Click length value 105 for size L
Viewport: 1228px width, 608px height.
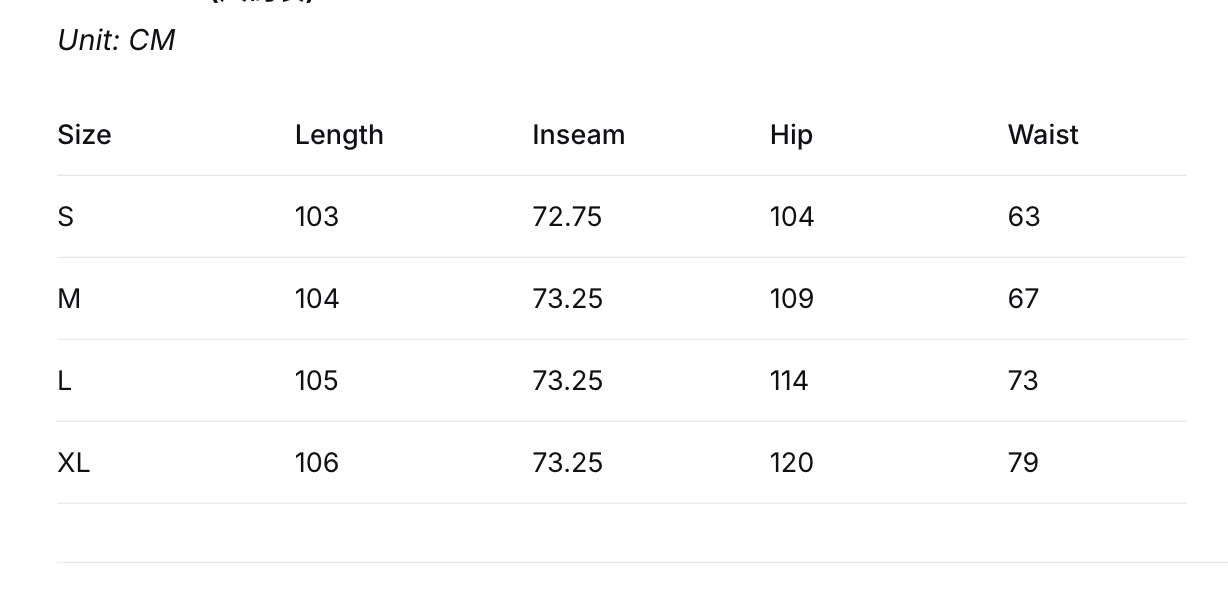coord(317,381)
